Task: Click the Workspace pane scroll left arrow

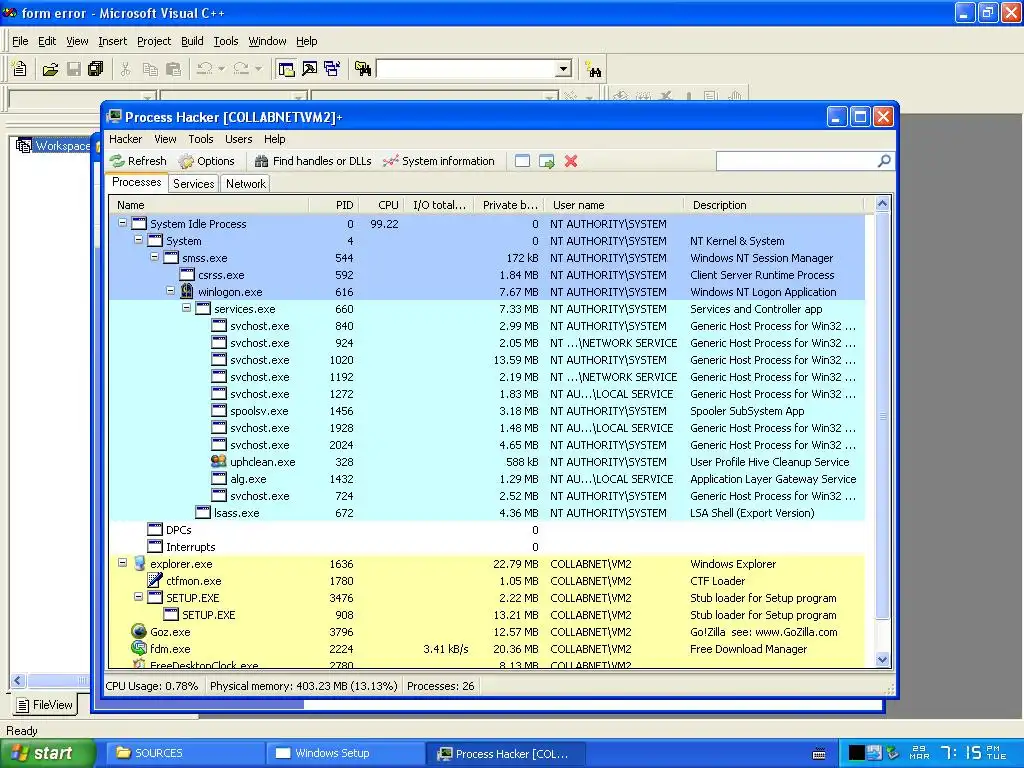Action: point(18,680)
